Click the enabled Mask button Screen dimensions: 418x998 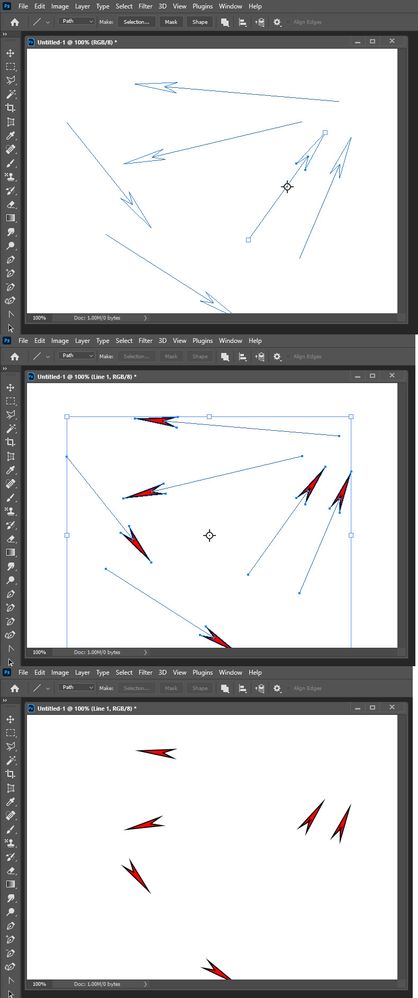pyautogui.click(x=171, y=22)
